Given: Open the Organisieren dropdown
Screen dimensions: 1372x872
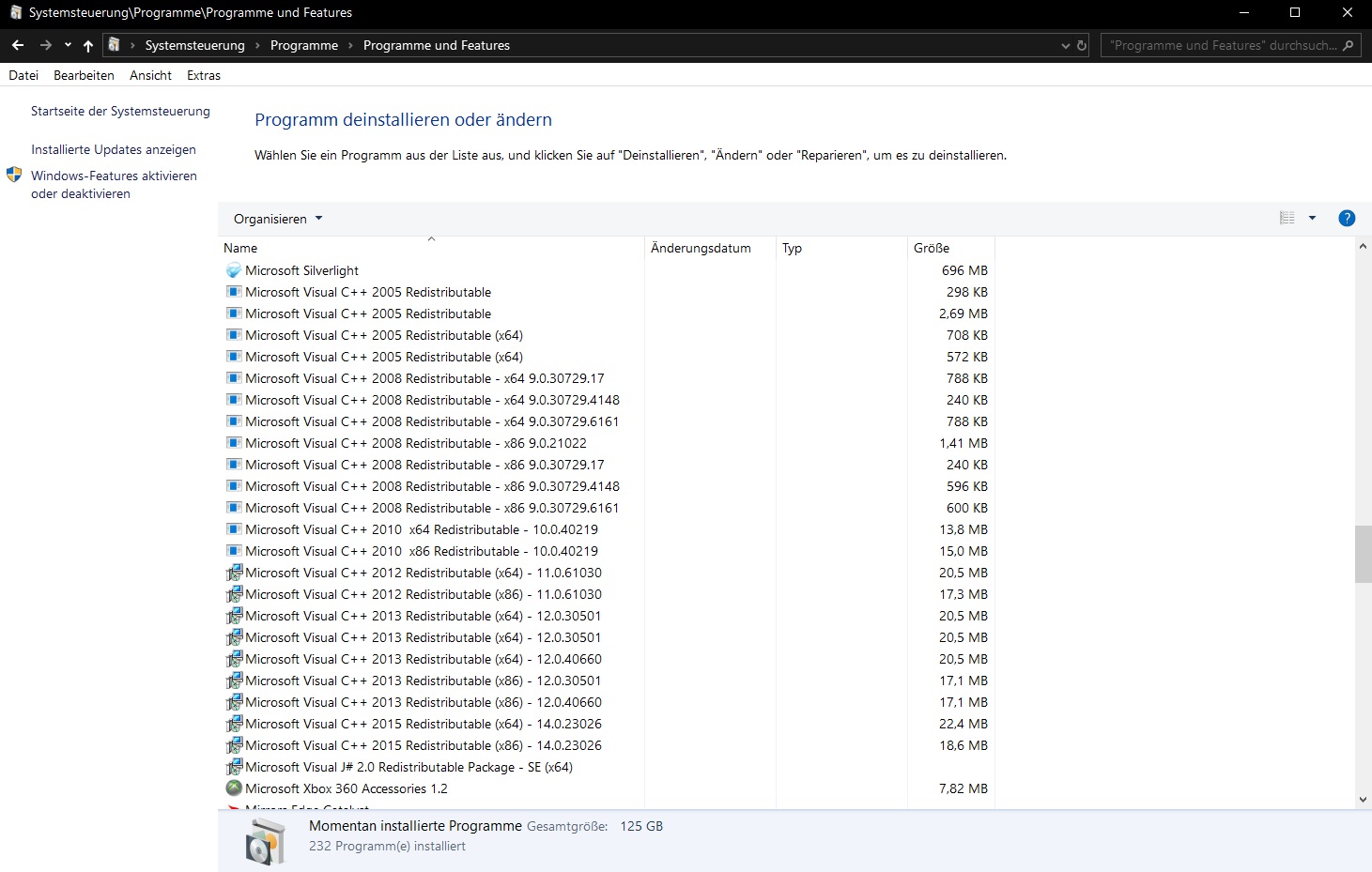Looking at the screenshot, I should 278,219.
